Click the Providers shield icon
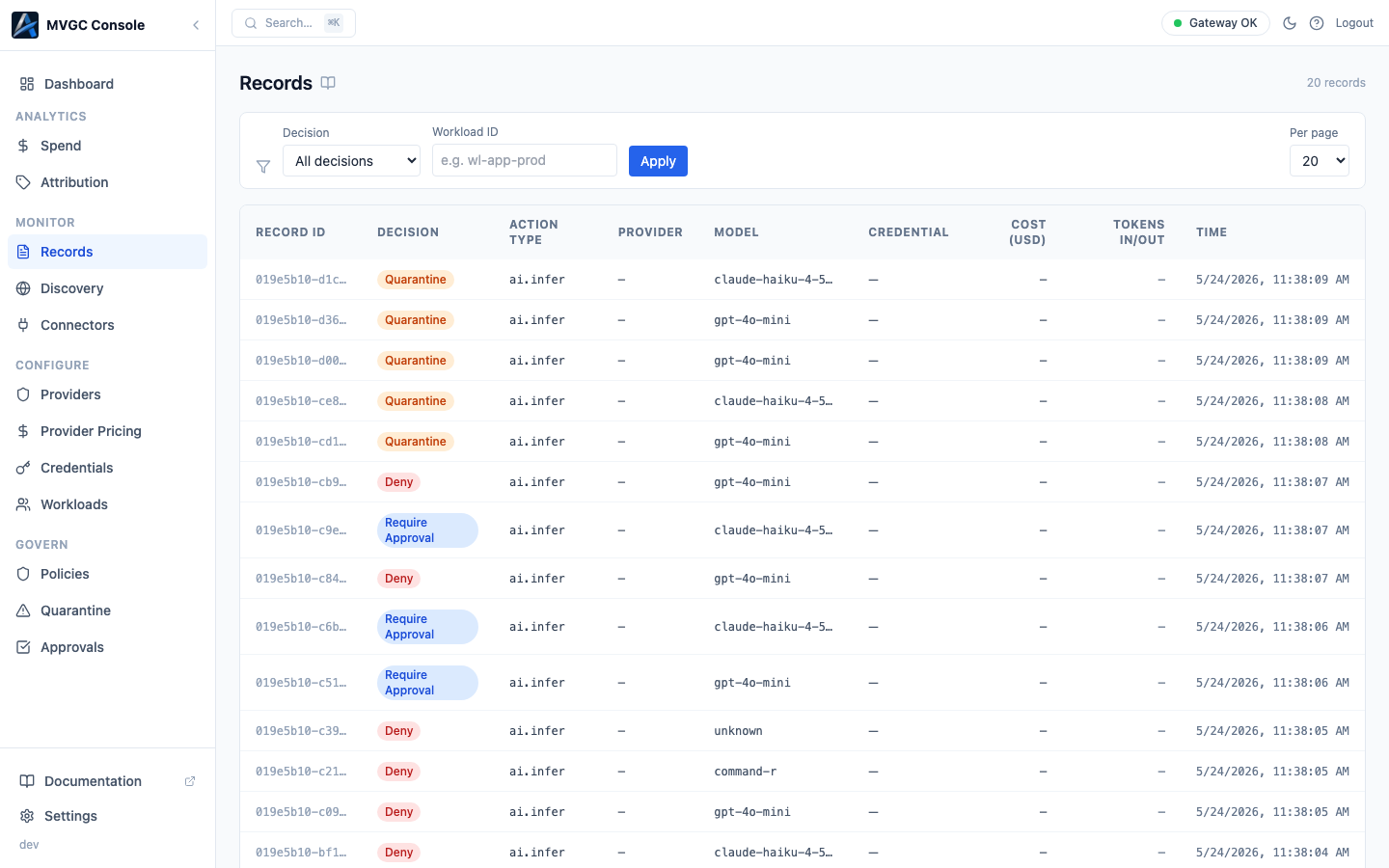Image resolution: width=1389 pixels, height=868 pixels. tap(23, 394)
